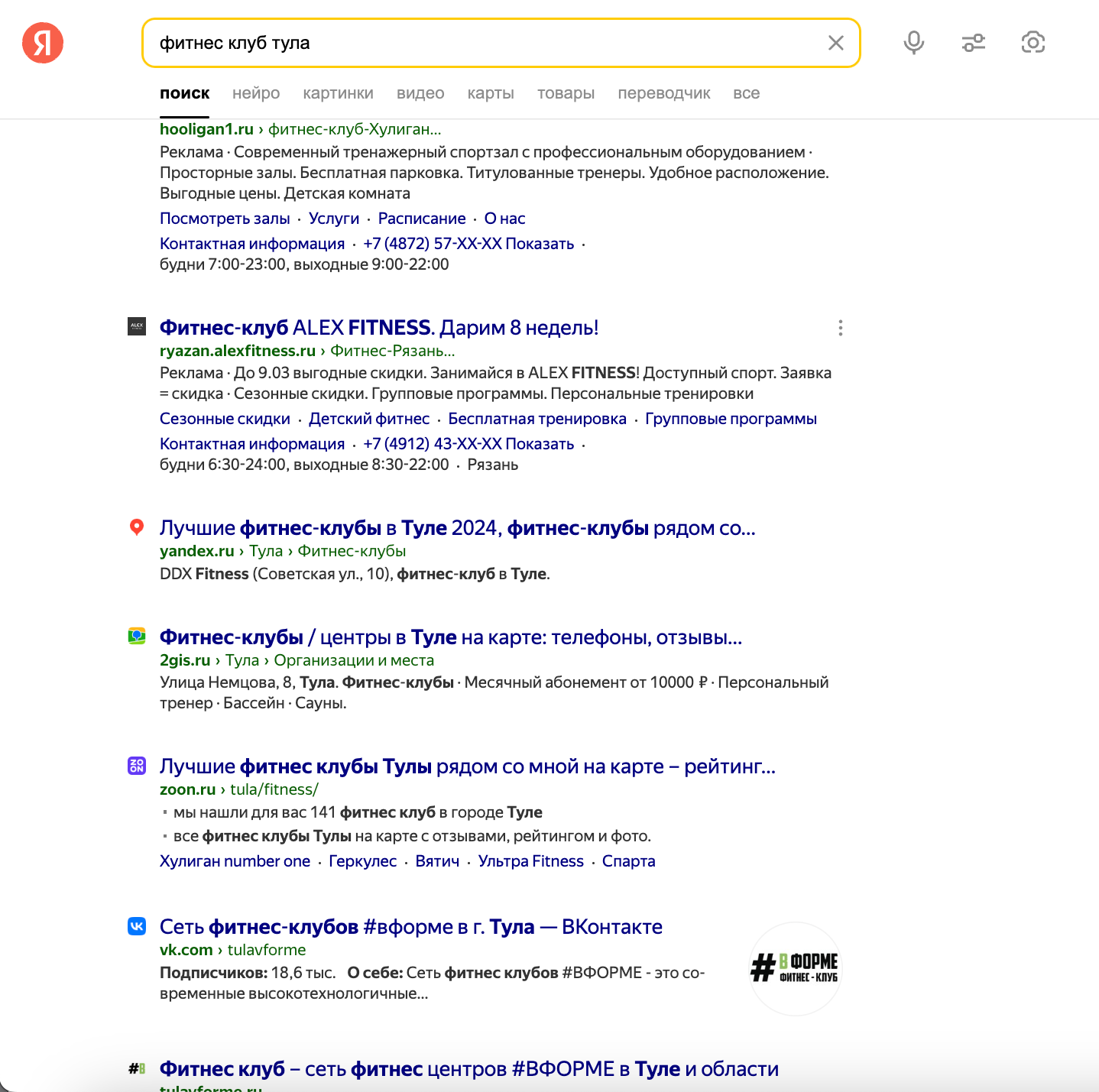Viewport: 1099px width, 1092px height.
Task: Open the ryazan.alexfitness.ru domain link
Action: (x=238, y=351)
